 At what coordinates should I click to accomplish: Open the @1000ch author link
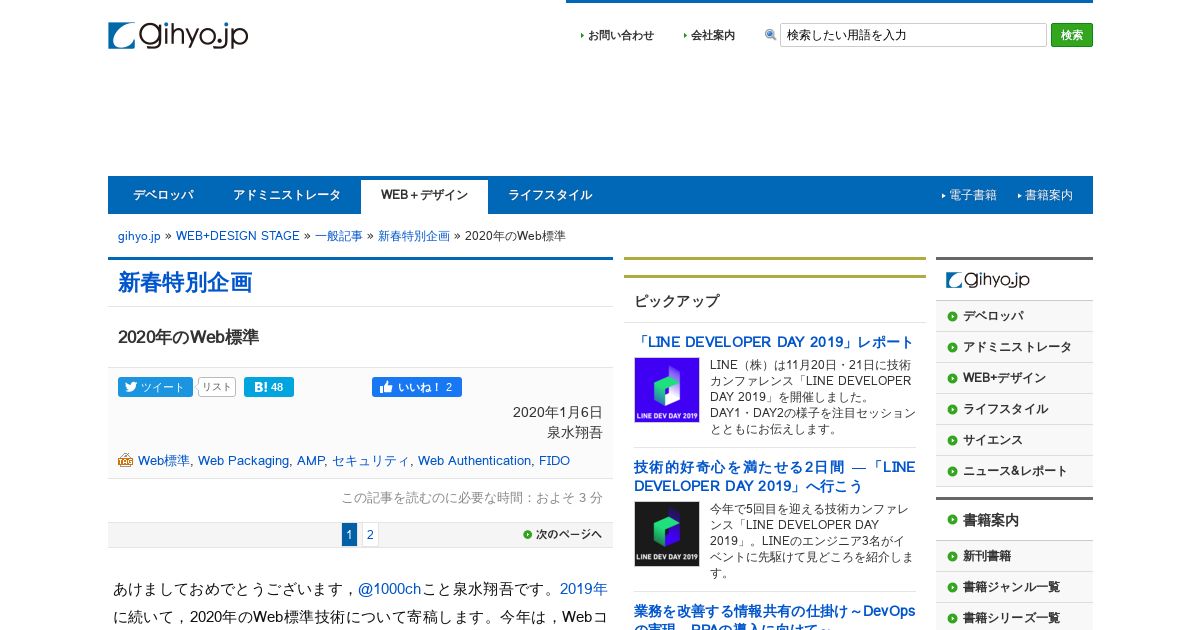point(389,589)
